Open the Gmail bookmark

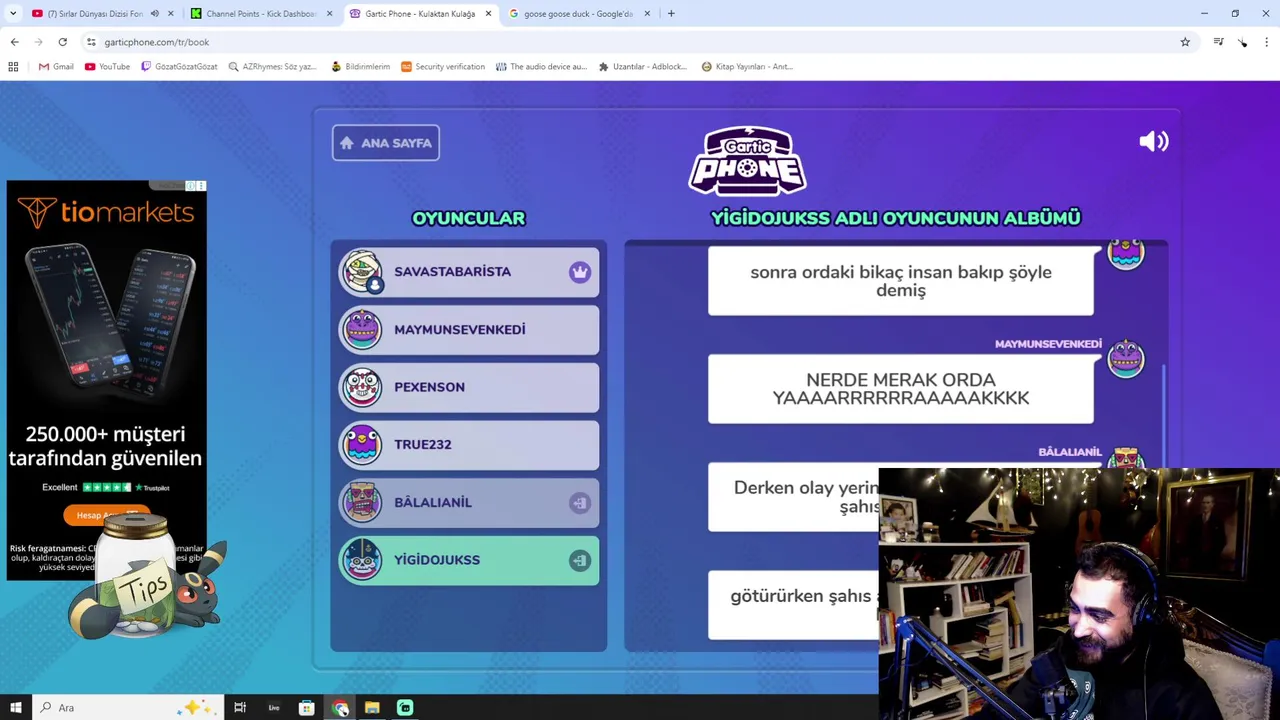click(56, 67)
